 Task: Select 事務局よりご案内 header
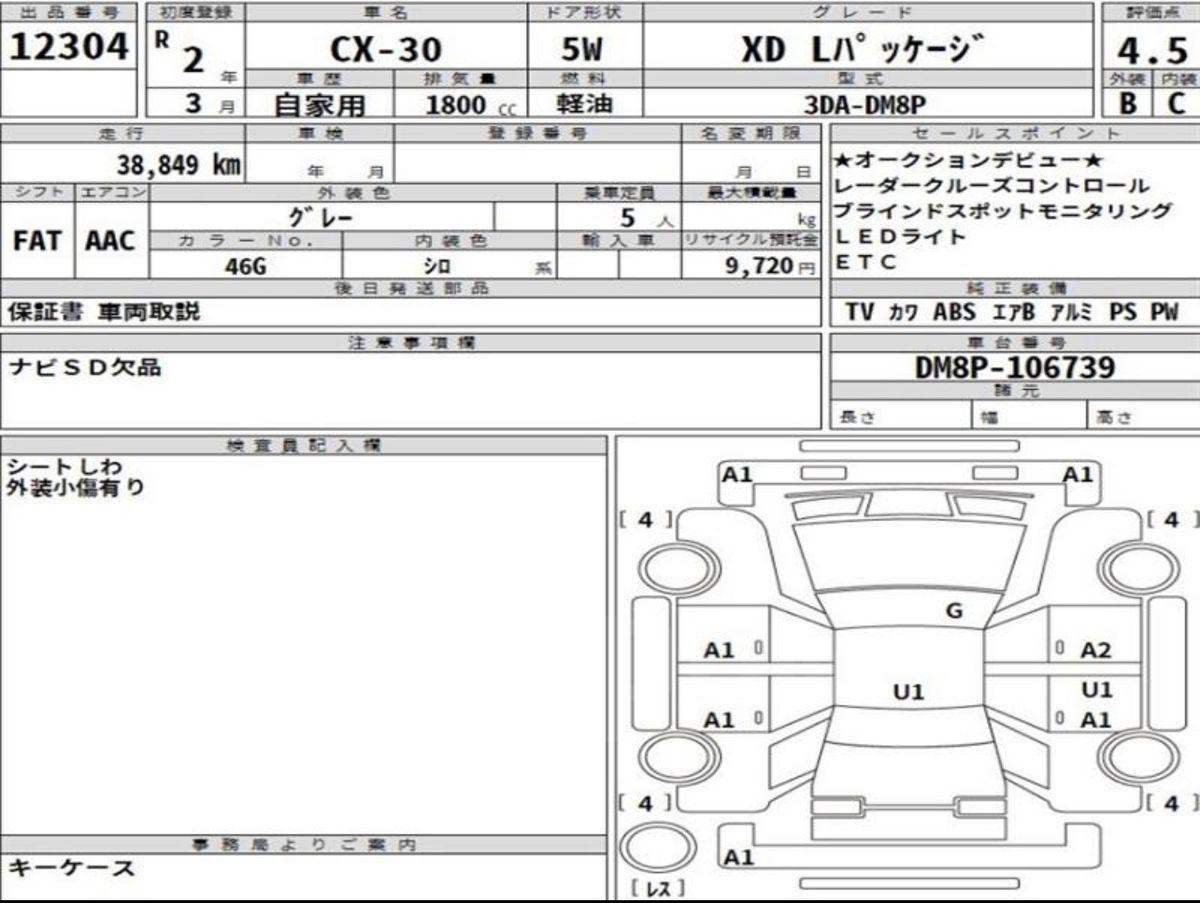click(x=304, y=845)
